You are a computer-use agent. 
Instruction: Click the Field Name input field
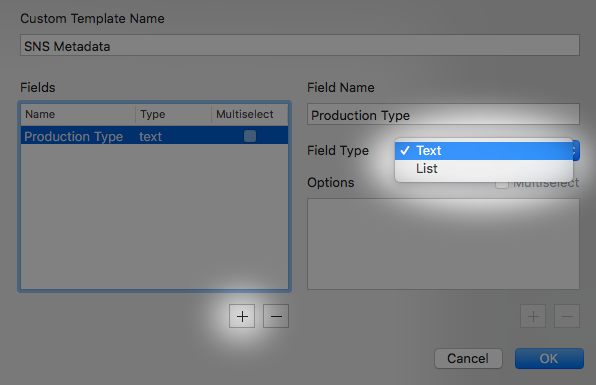(443, 114)
